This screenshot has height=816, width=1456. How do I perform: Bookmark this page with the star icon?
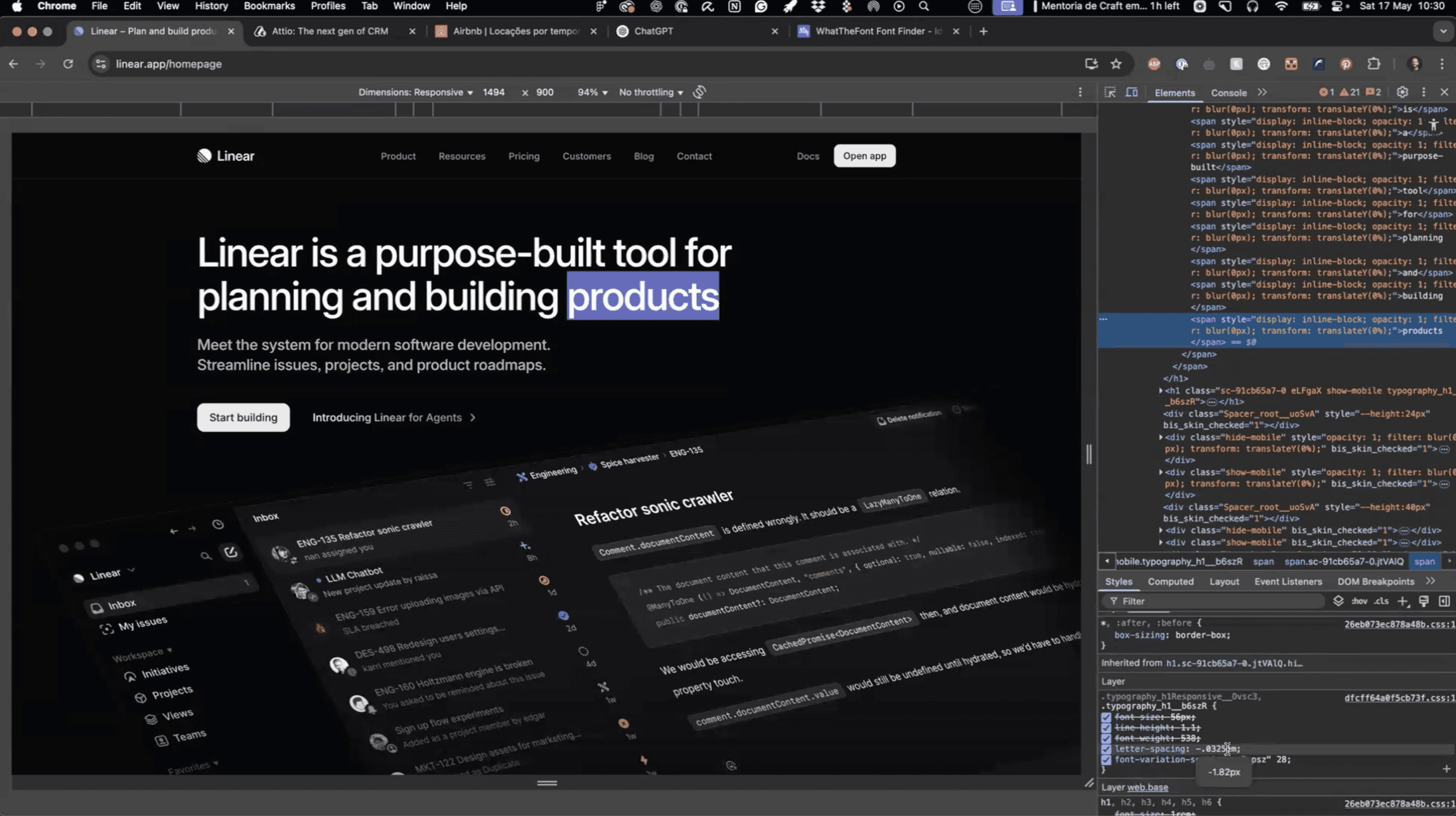[1116, 64]
